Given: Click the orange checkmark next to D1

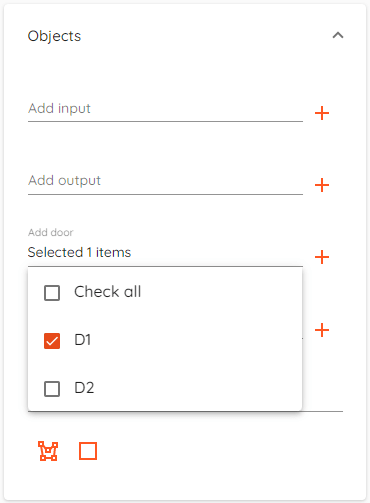Looking at the screenshot, I should [x=52, y=341].
